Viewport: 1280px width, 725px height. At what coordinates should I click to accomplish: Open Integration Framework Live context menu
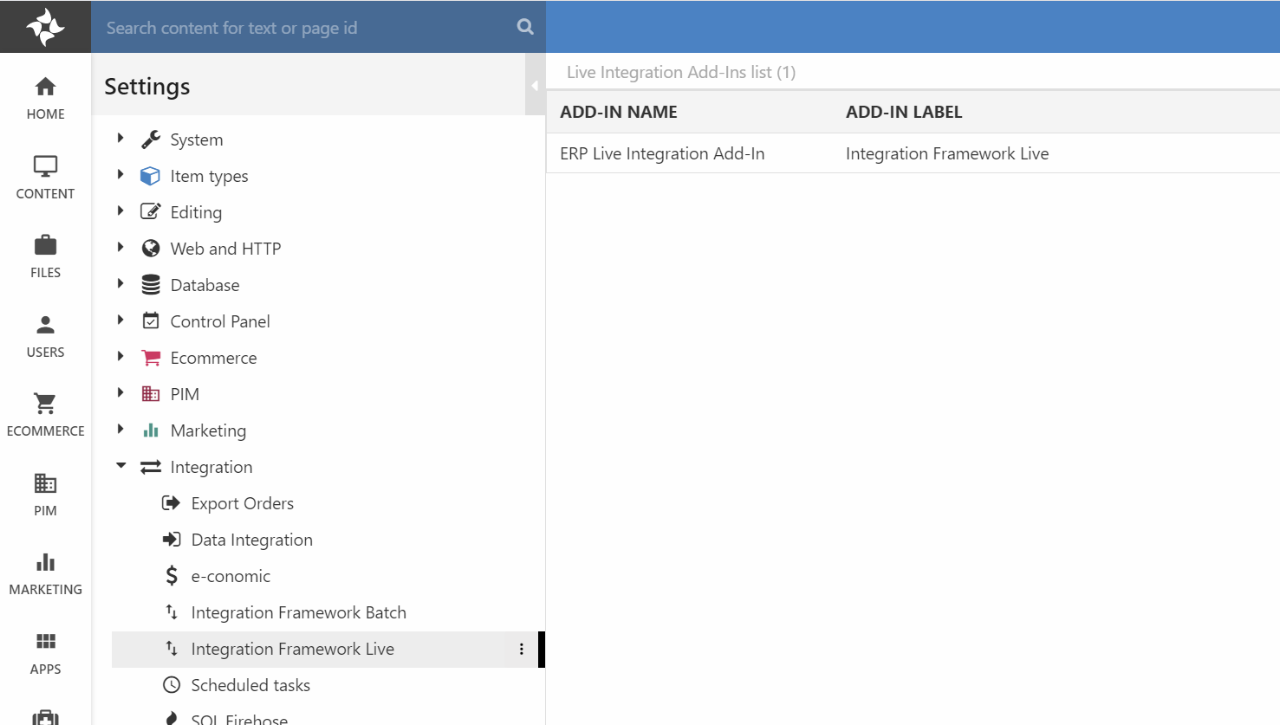click(x=521, y=649)
